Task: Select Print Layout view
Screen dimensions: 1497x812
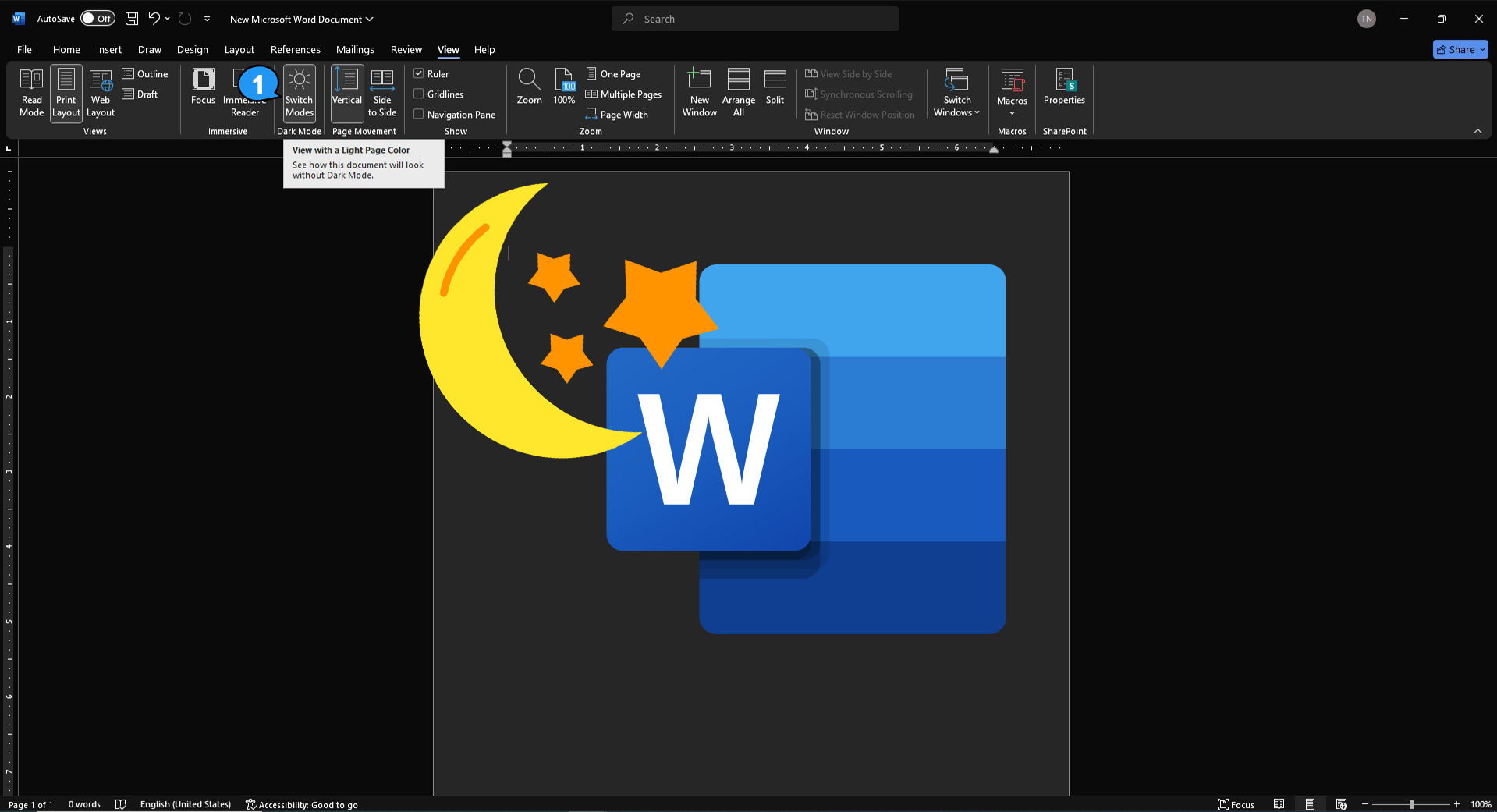Action: [x=66, y=93]
